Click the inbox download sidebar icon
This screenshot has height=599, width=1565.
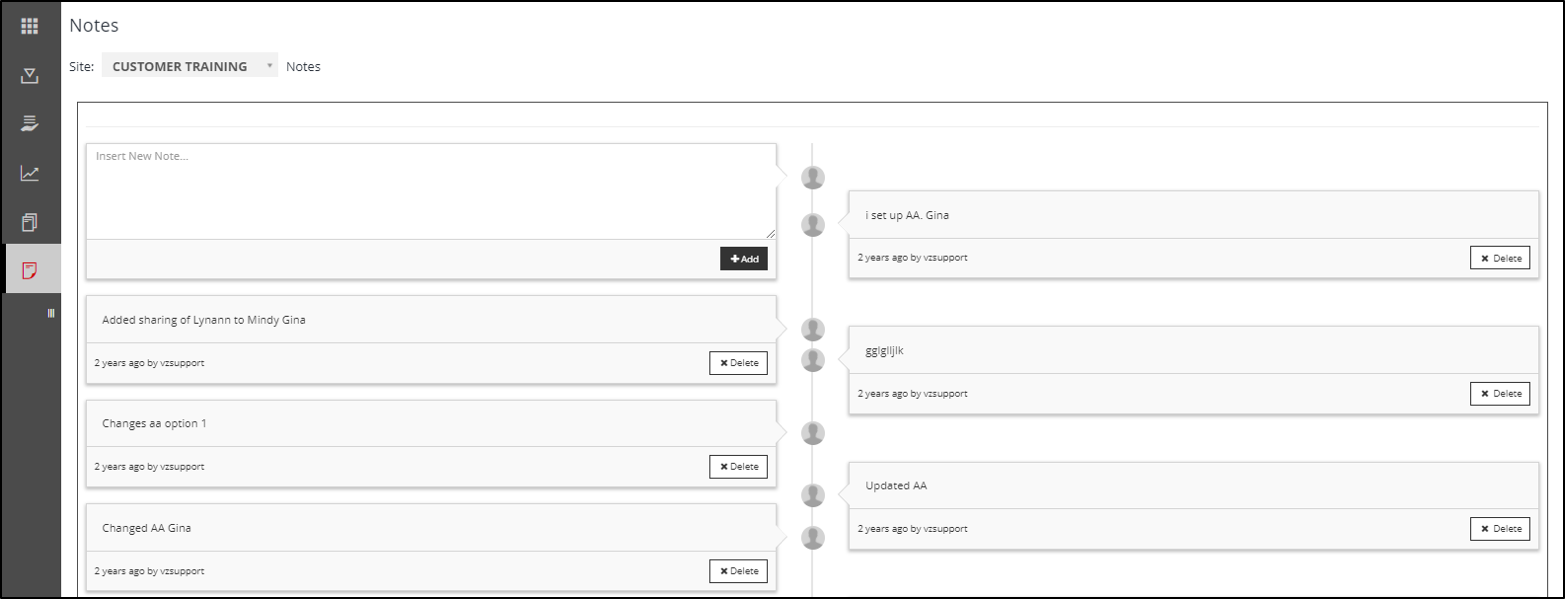[x=30, y=75]
